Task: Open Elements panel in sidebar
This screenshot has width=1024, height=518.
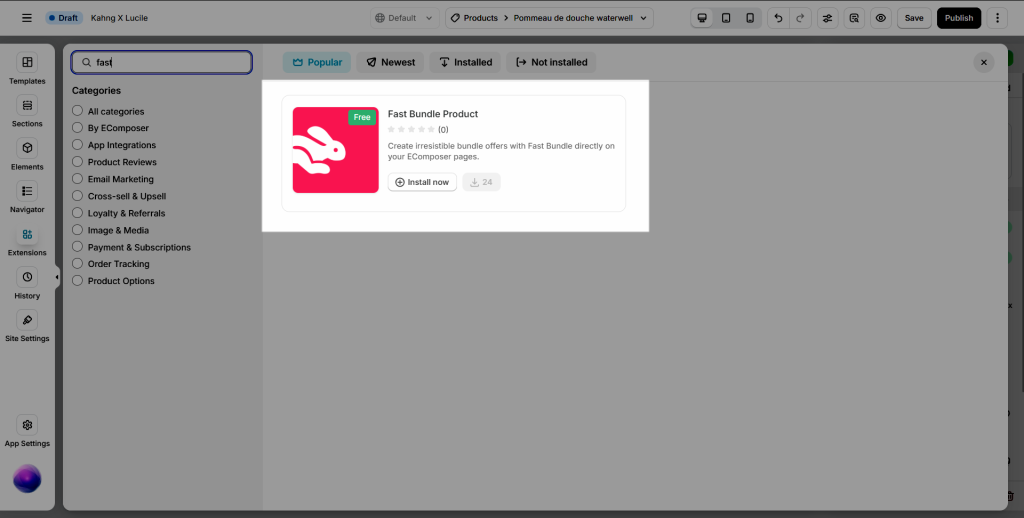Action: click(27, 155)
